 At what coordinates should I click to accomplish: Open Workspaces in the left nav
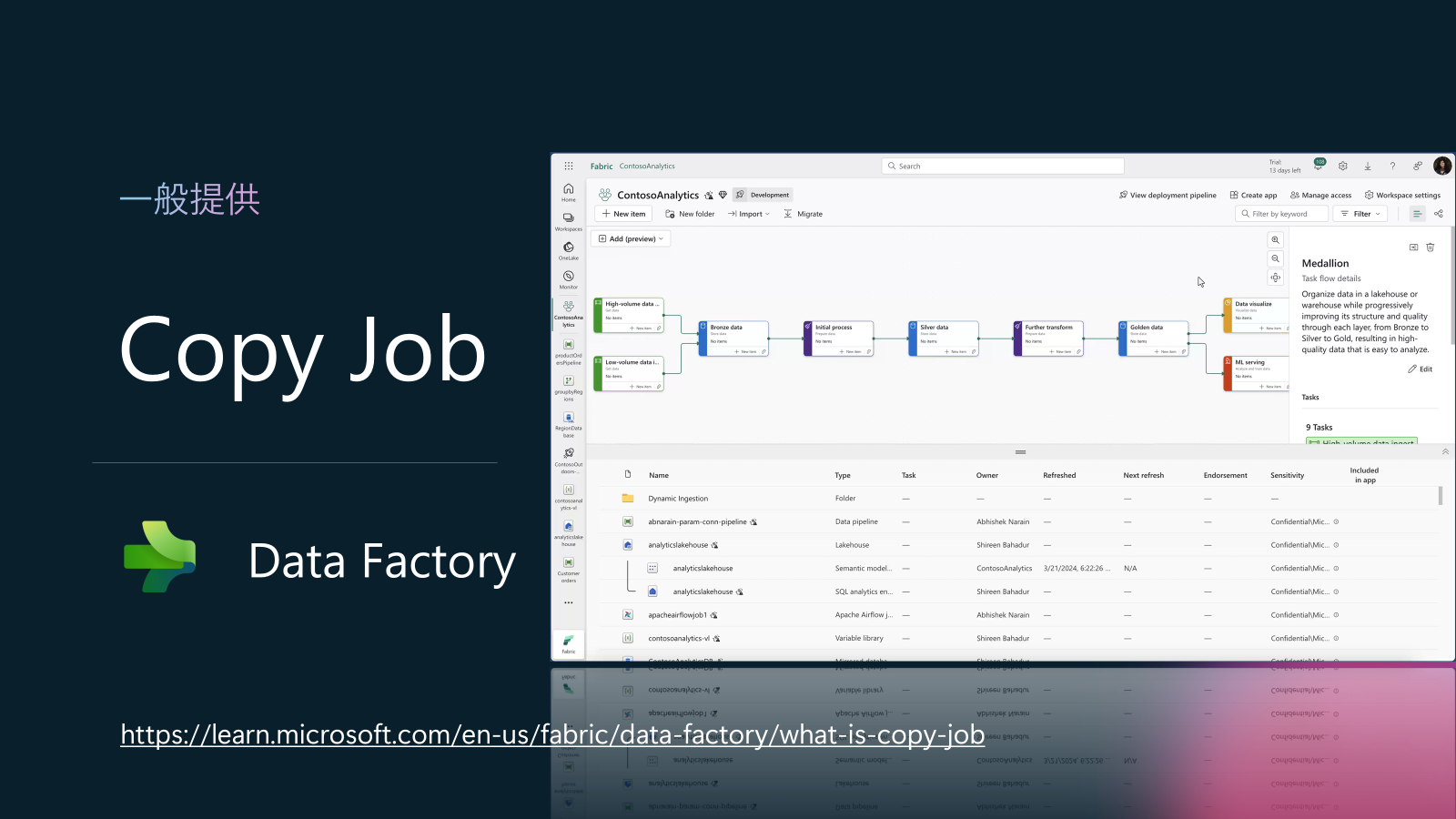coord(569,221)
